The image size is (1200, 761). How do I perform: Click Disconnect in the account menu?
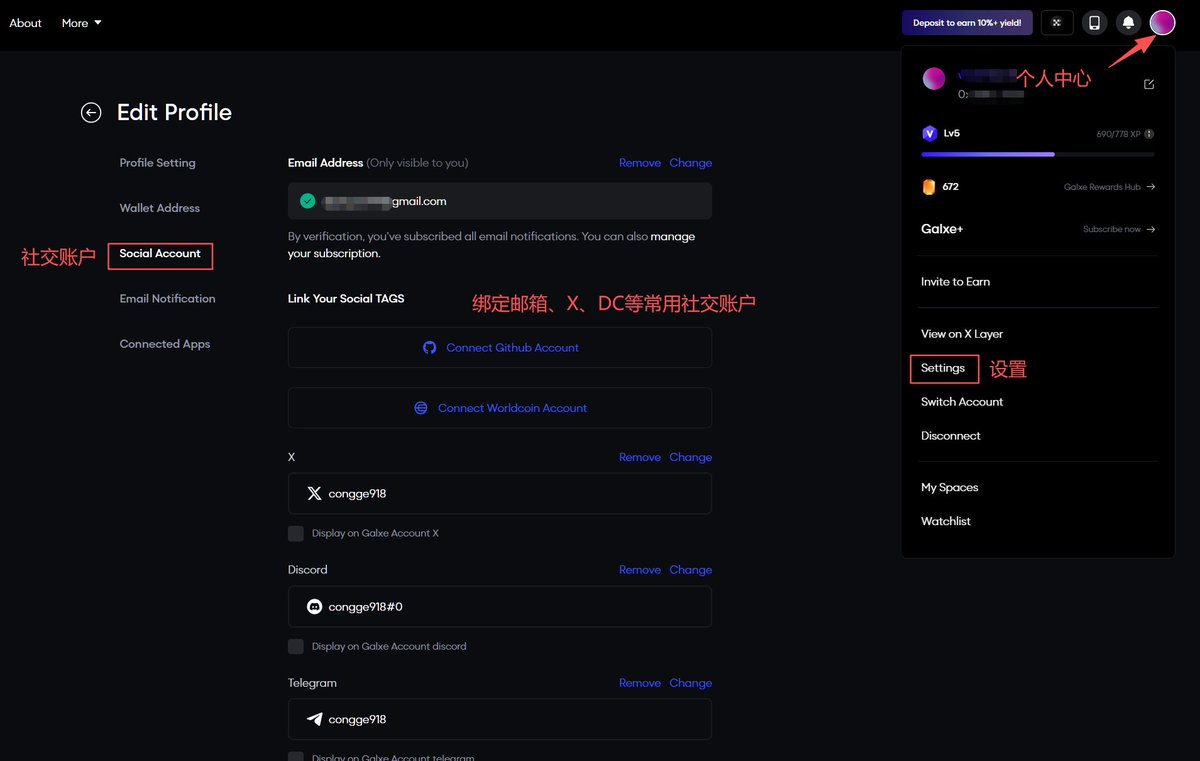951,436
